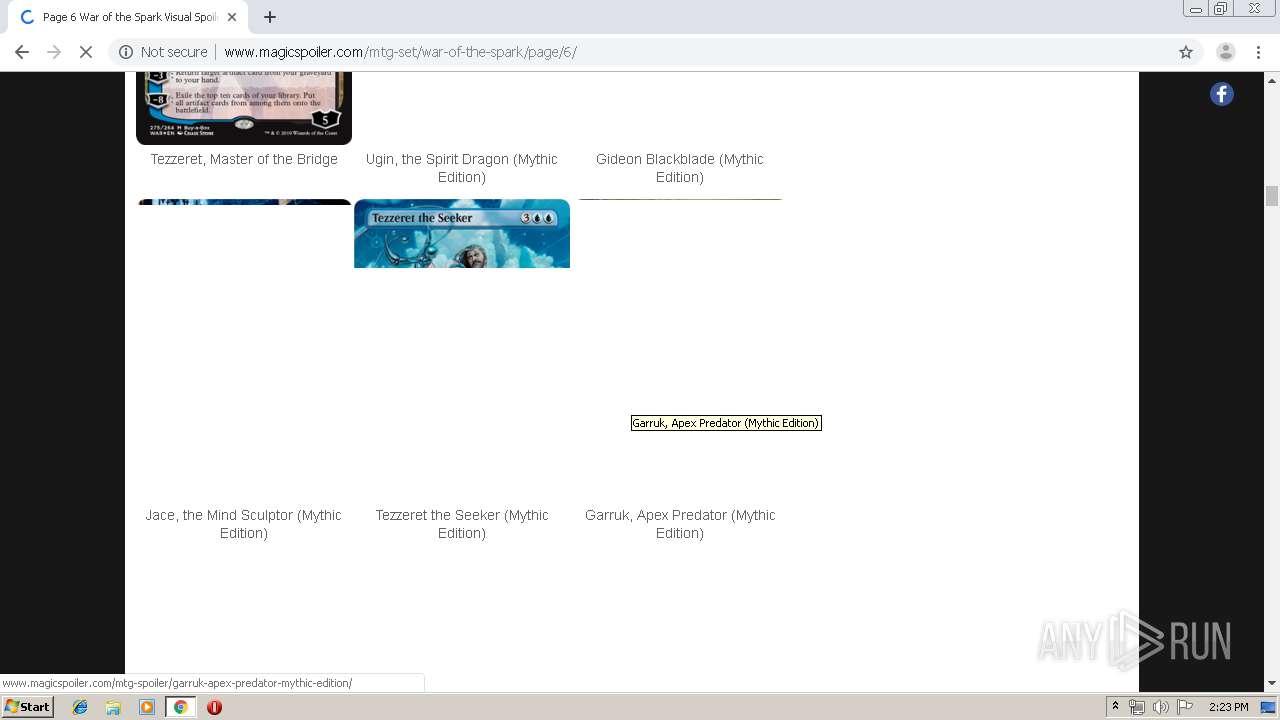The width and height of the screenshot is (1280, 720).
Task: Click the show desktop tray icon
Action: coord(1268,707)
